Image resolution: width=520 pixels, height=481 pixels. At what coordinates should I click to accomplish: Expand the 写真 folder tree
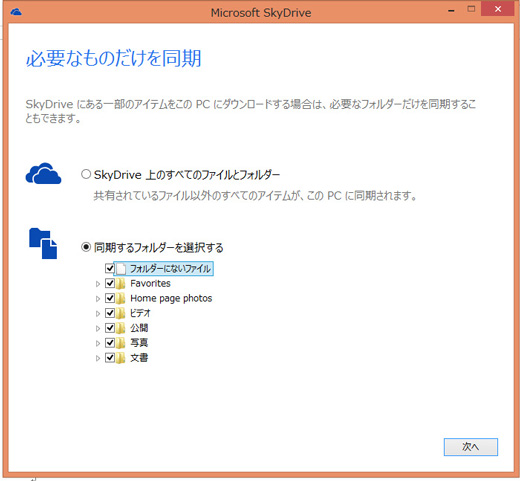98,343
